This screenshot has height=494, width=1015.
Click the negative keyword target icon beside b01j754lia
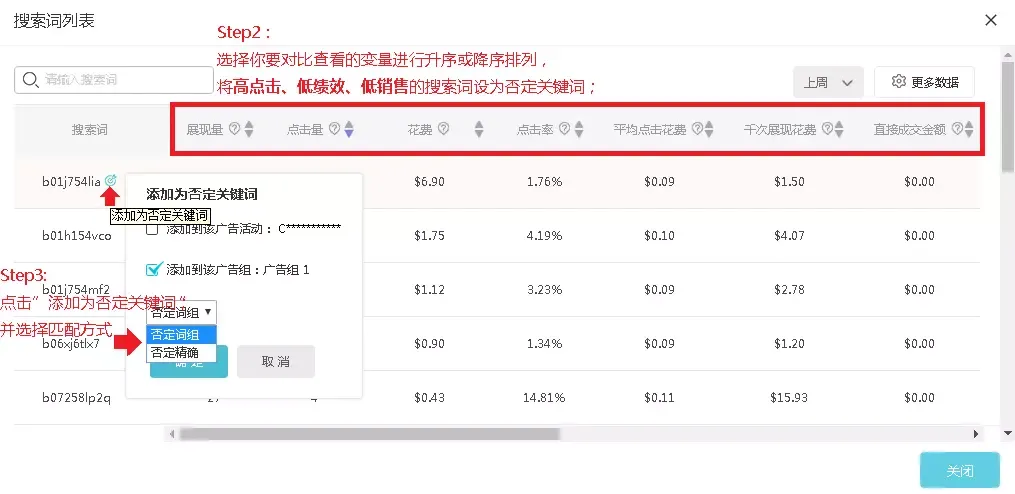pos(111,181)
